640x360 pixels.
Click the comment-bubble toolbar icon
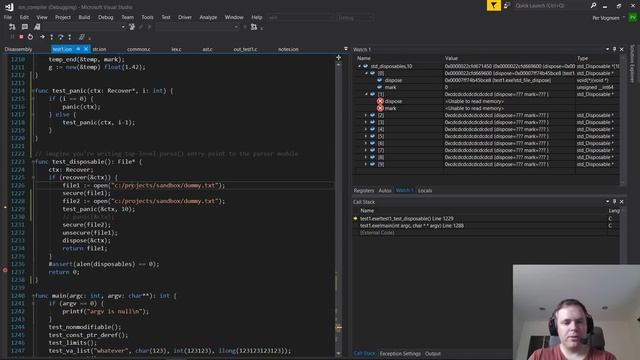[24, 27]
